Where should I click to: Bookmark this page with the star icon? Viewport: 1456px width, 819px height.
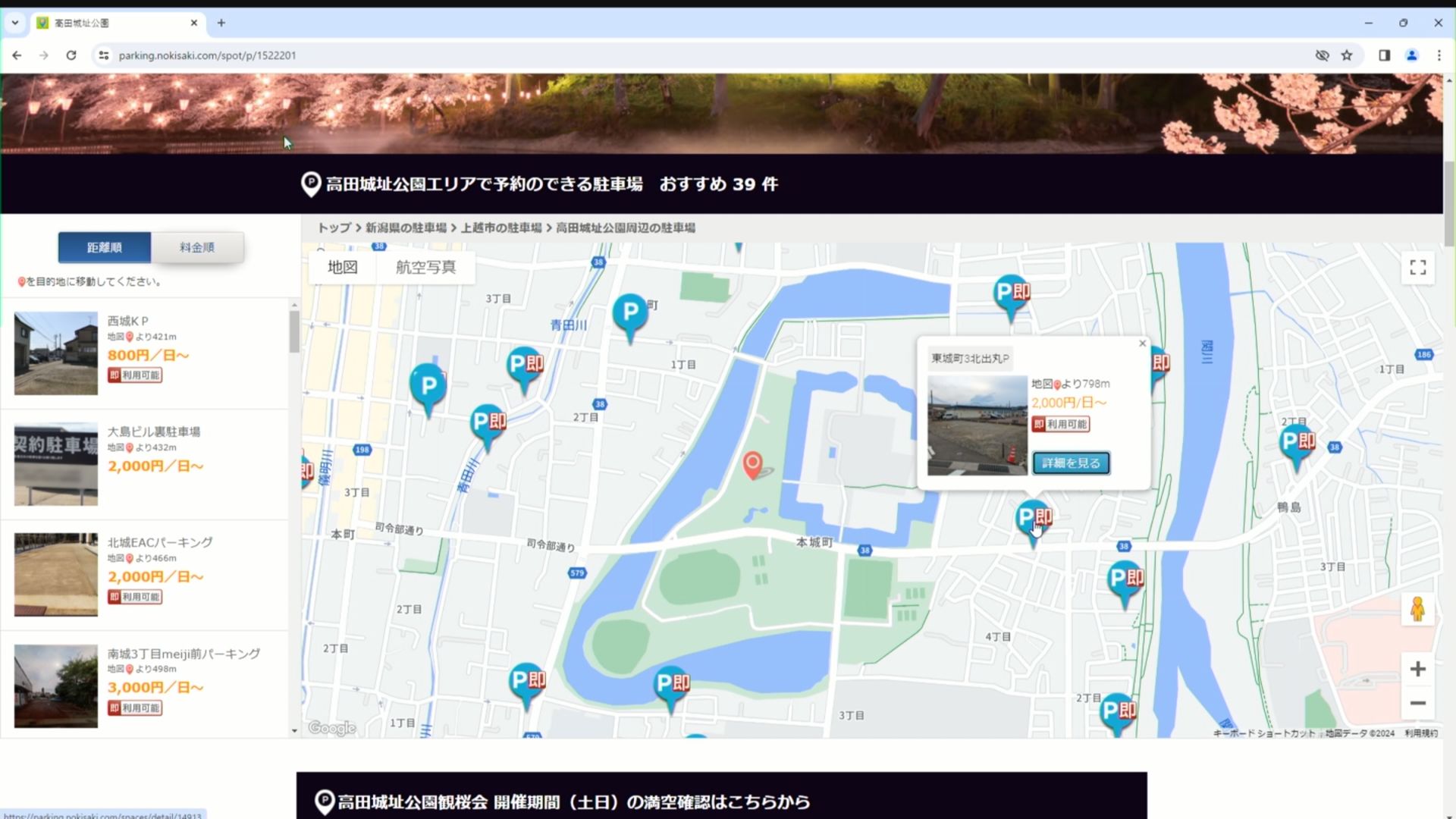click(x=1347, y=55)
